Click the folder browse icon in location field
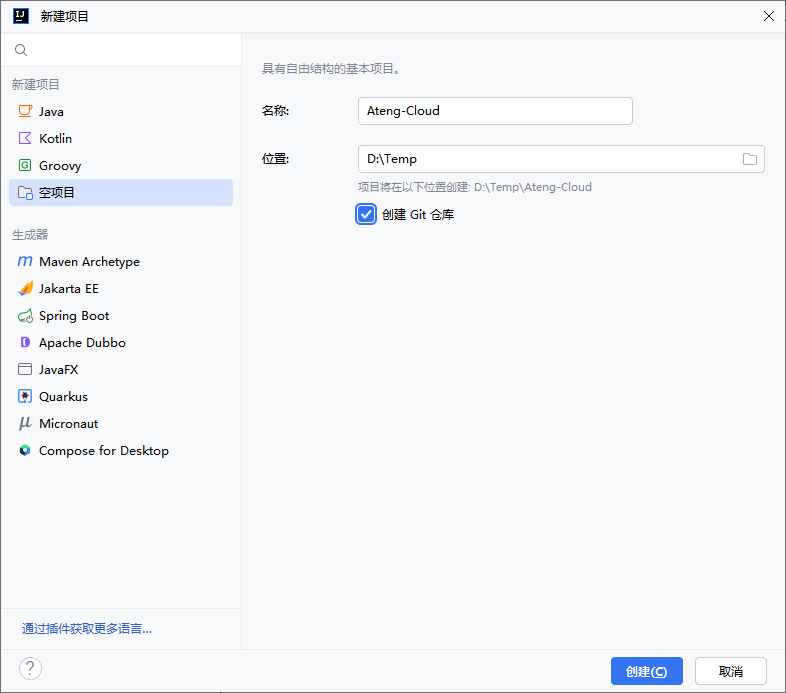The width and height of the screenshot is (786, 693). (x=750, y=159)
